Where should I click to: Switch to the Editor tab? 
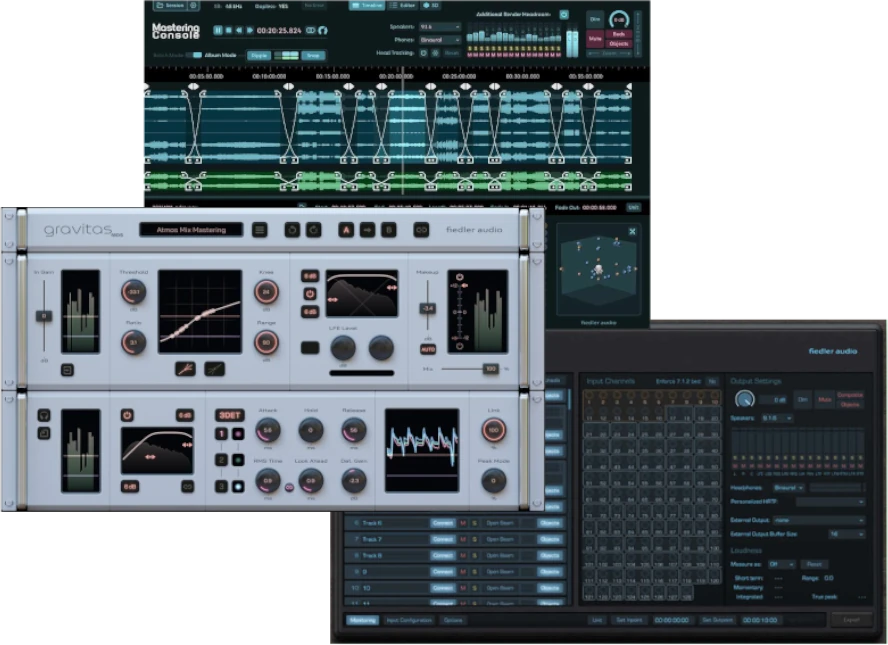tap(404, 5)
